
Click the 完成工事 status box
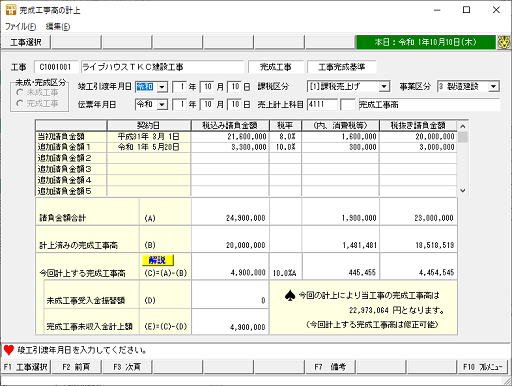(276, 67)
